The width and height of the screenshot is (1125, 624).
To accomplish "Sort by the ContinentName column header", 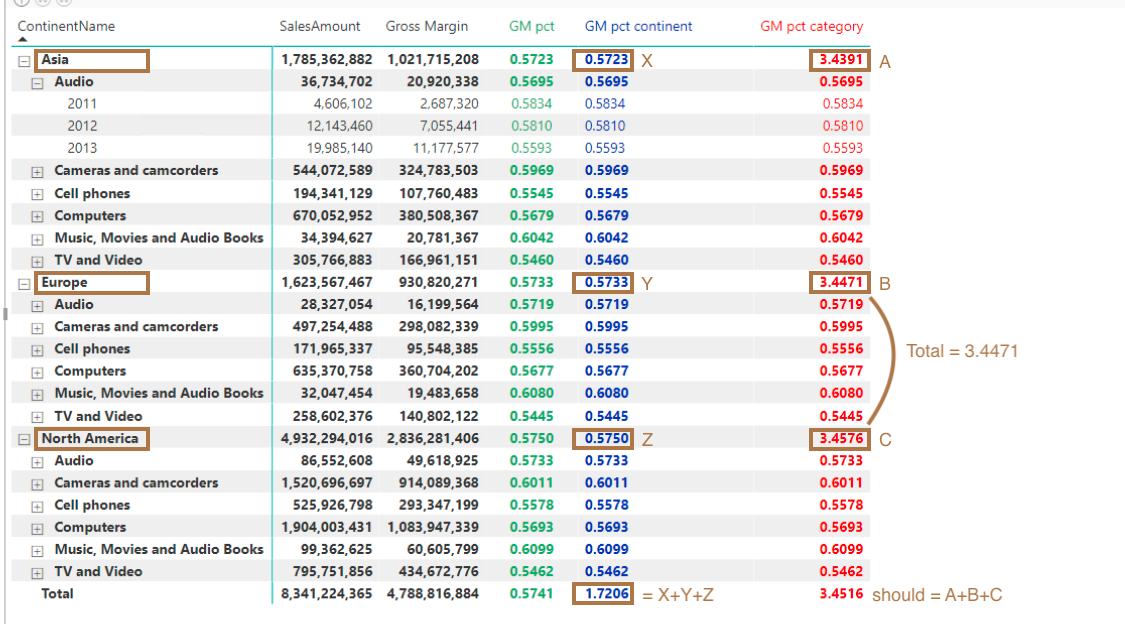I will [66, 27].
